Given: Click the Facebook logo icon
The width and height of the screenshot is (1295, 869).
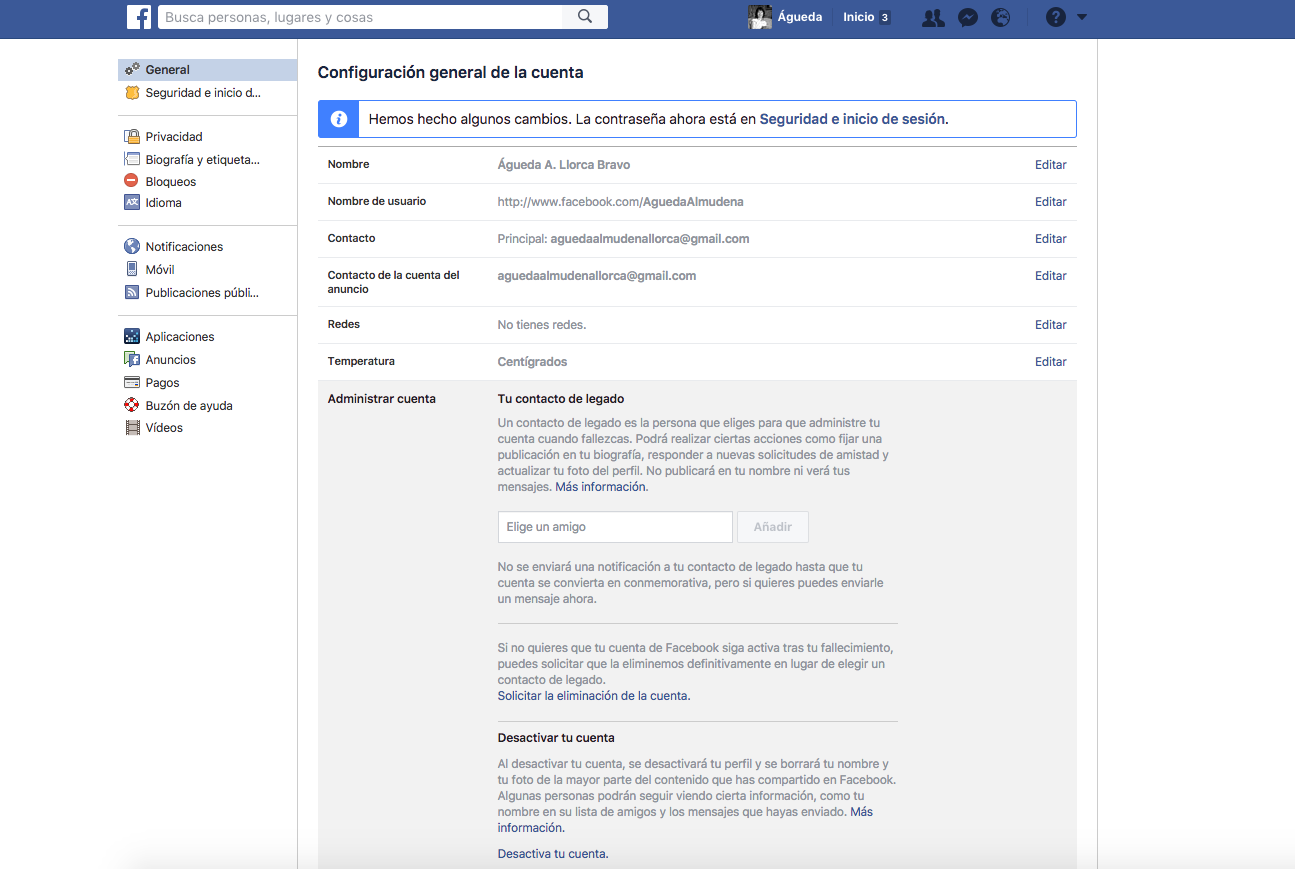Looking at the screenshot, I should click(139, 17).
